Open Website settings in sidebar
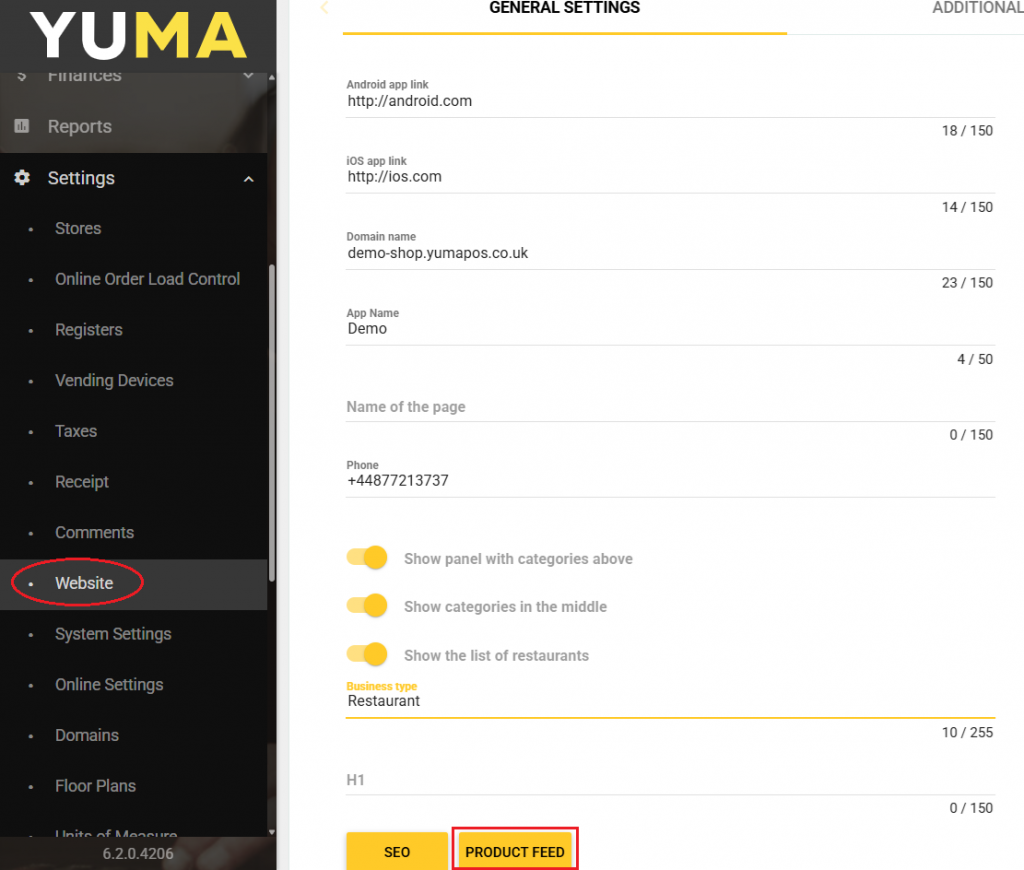1024x870 pixels. [x=84, y=583]
